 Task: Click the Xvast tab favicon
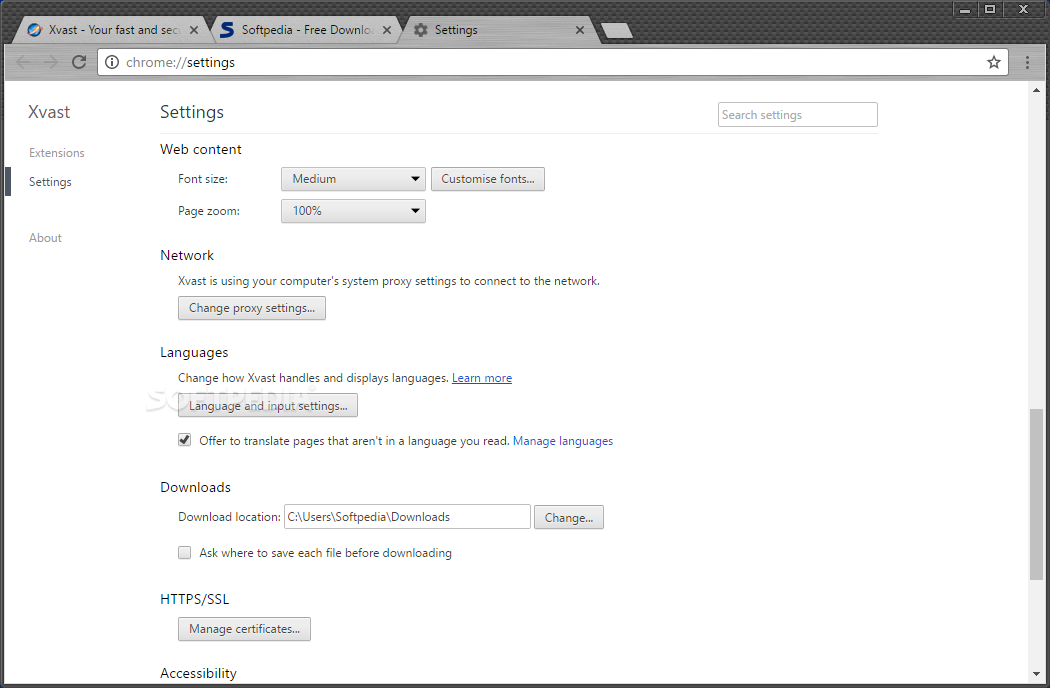coord(34,30)
